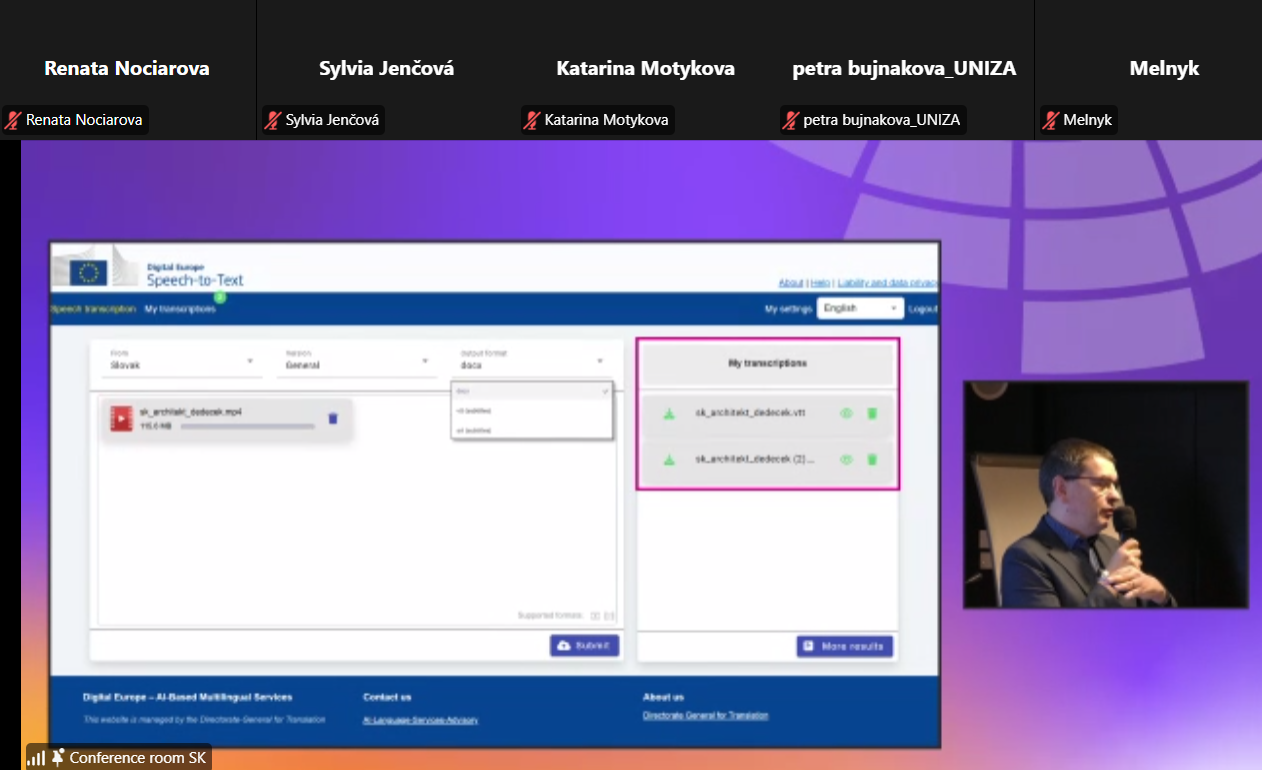The width and height of the screenshot is (1262, 770).
Task: Switch to the Speech transcription tab
Action: 93,309
